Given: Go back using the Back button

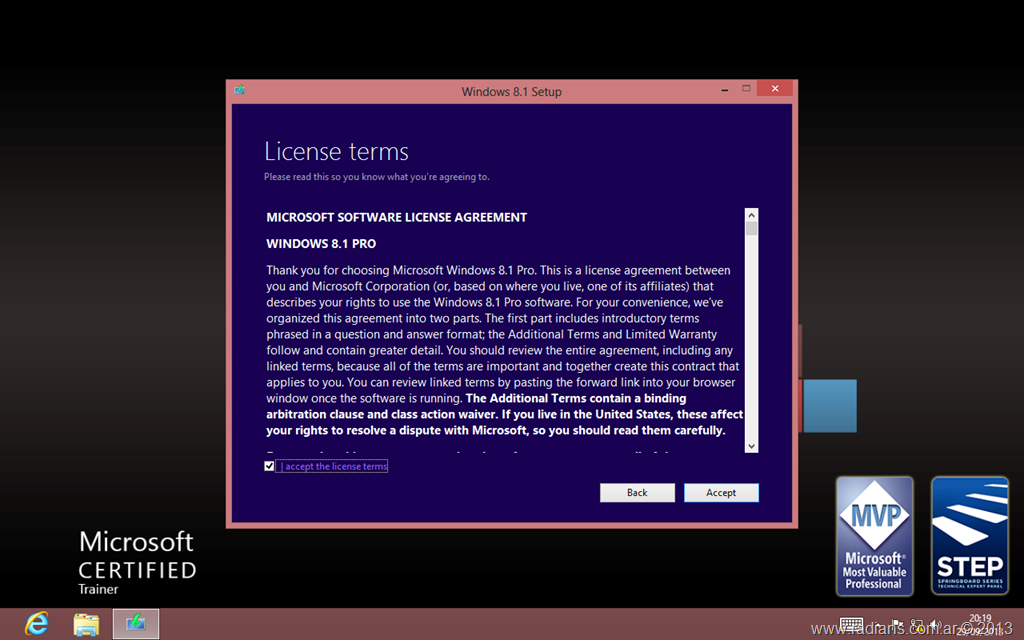Looking at the screenshot, I should click(x=637, y=492).
